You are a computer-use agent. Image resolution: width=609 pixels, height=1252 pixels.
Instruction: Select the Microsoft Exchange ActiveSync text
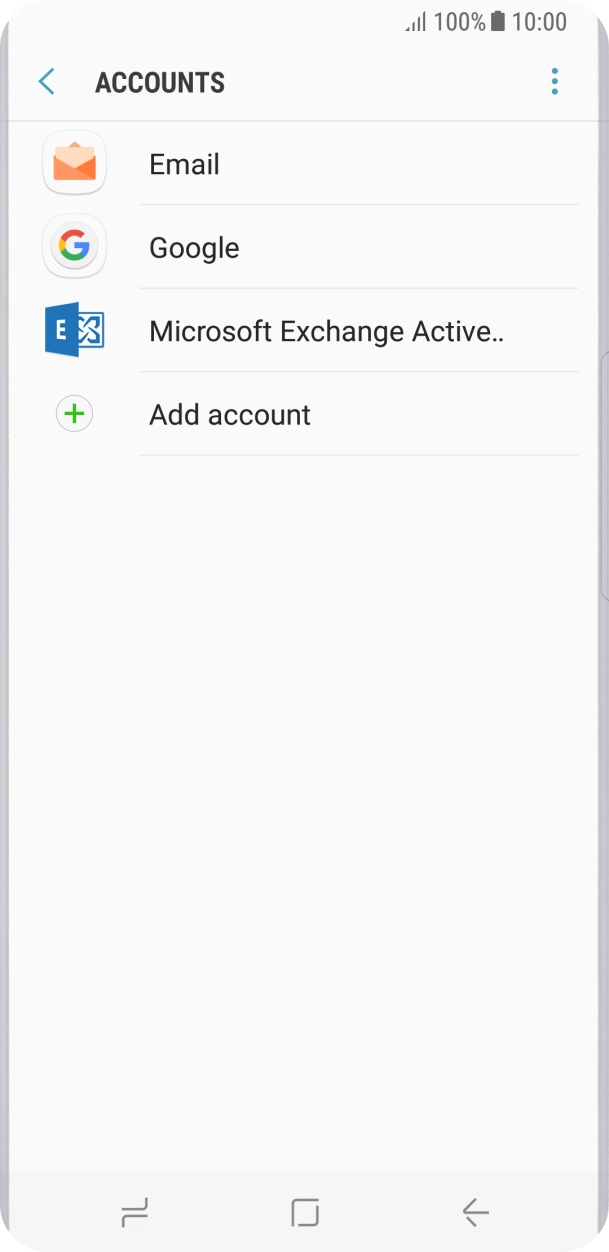pos(326,331)
